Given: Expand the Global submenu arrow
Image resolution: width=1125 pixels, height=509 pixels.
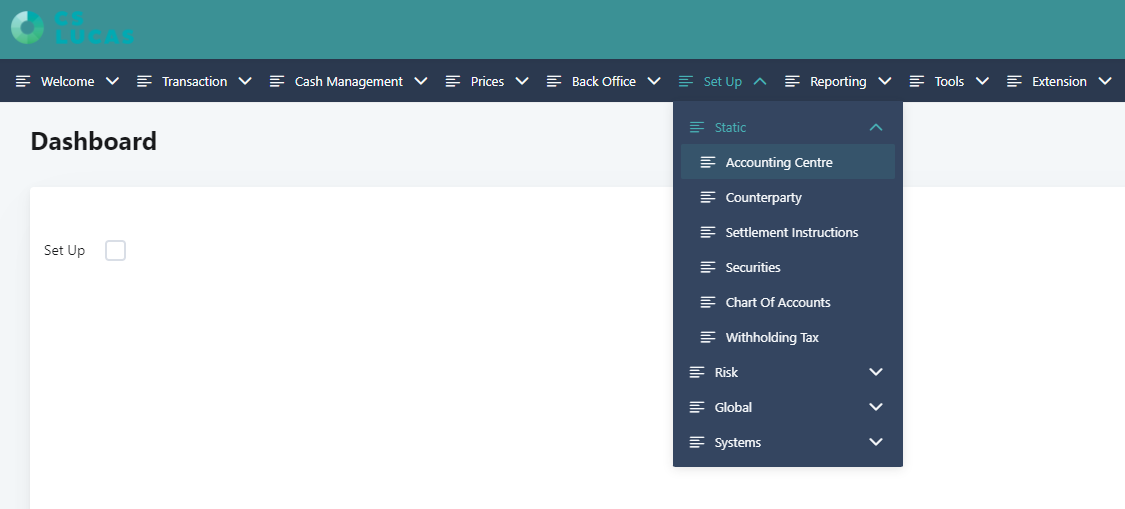Looking at the screenshot, I should (876, 407).
